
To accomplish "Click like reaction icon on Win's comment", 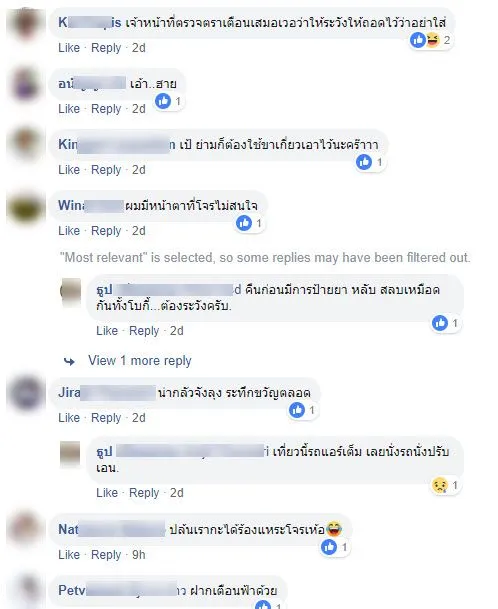I will (244, 223).
